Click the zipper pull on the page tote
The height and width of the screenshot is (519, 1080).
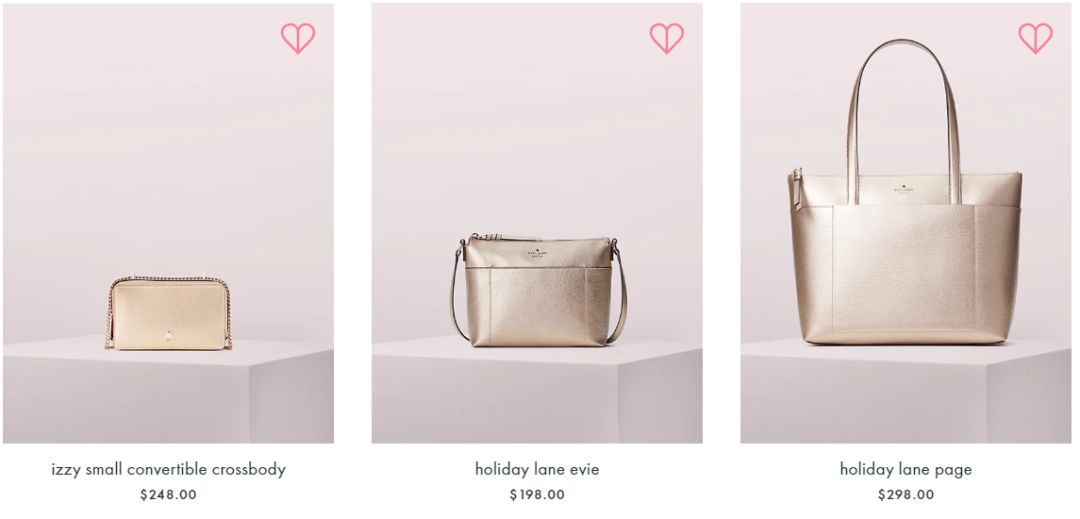(x=799, y=189)
